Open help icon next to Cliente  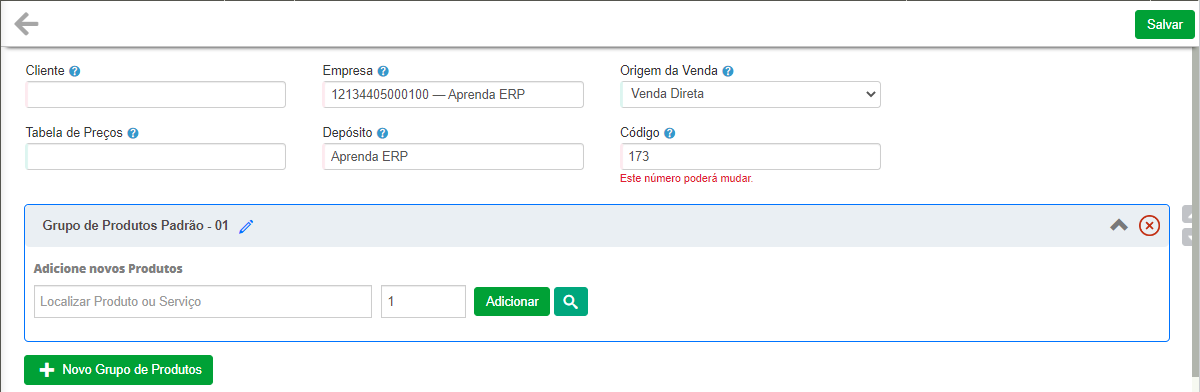75,72
